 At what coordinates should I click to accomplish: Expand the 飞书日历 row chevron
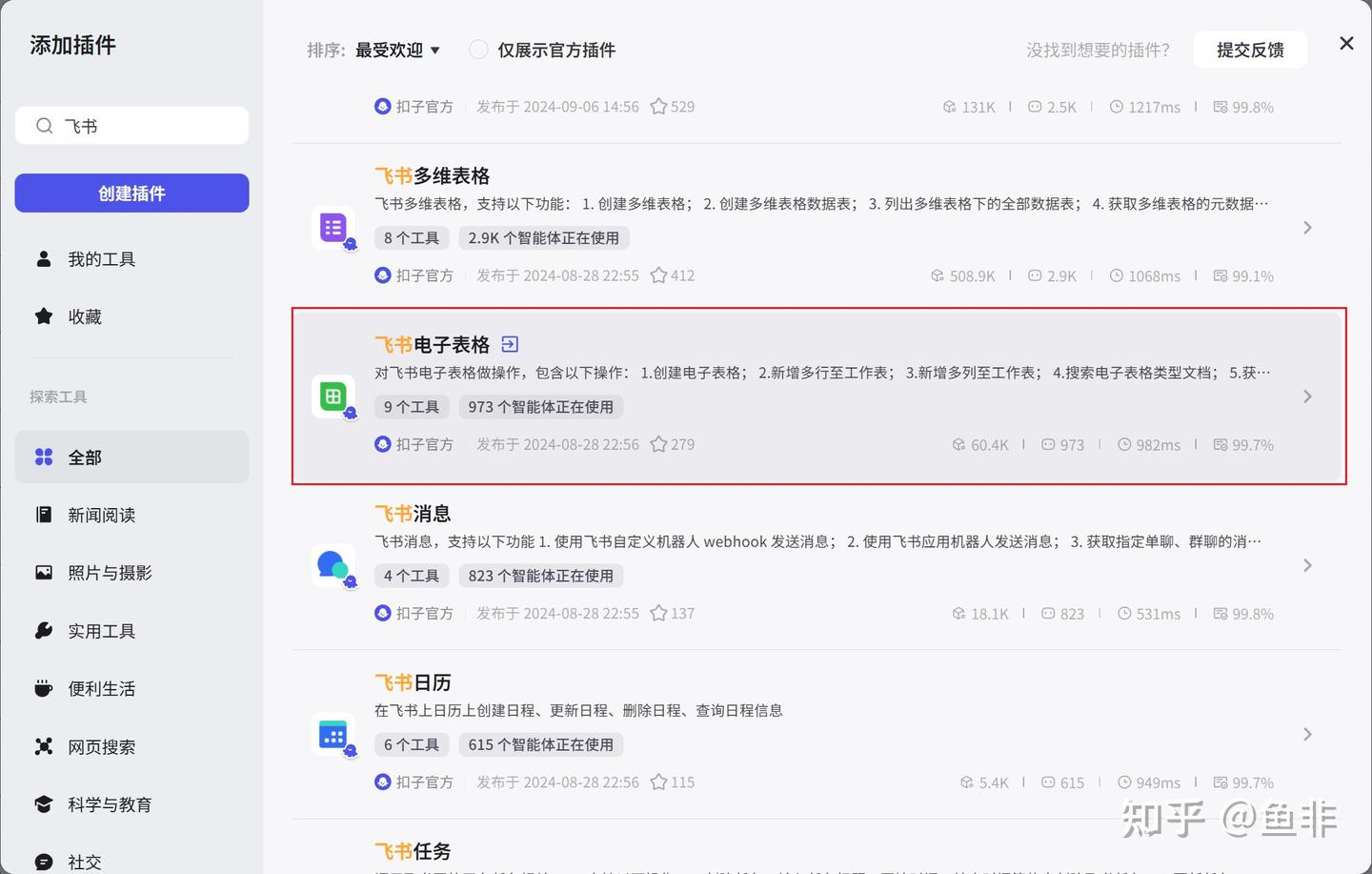pos(1307,734)
